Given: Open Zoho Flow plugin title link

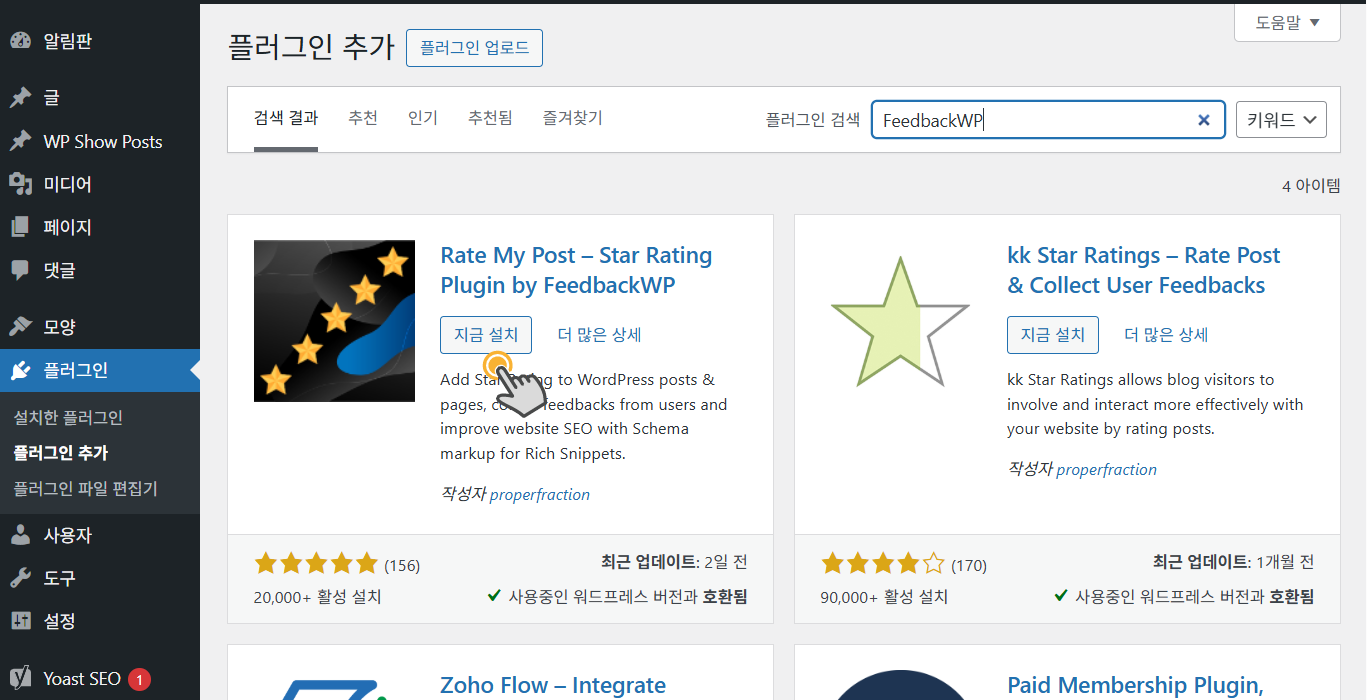Looking at the screenshot, I should 553,685.
